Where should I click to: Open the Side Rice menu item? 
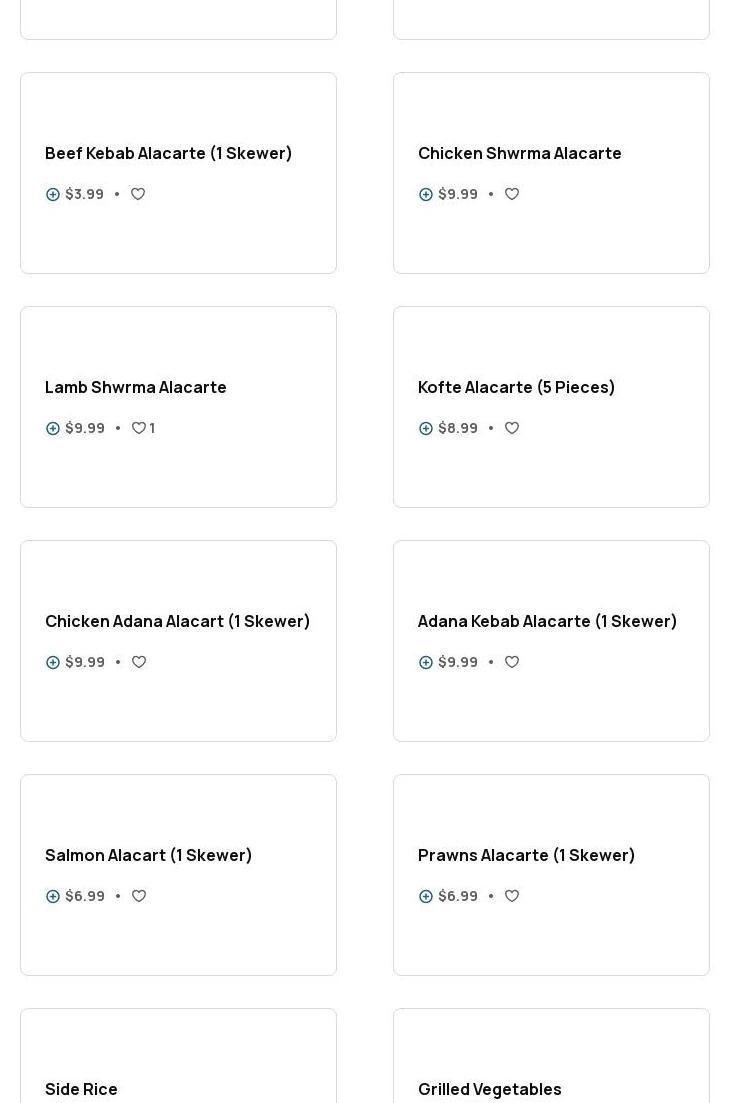[81, 1089]
